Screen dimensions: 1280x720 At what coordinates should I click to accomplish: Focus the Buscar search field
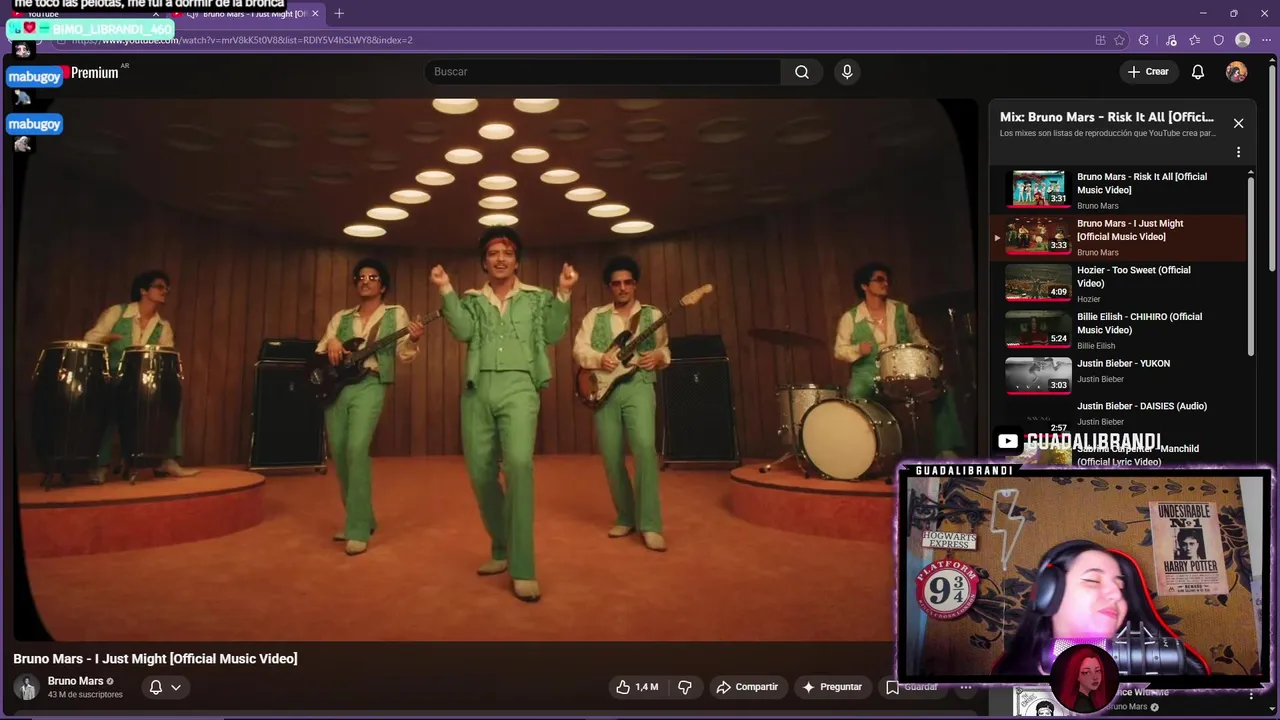pos(602,72)
